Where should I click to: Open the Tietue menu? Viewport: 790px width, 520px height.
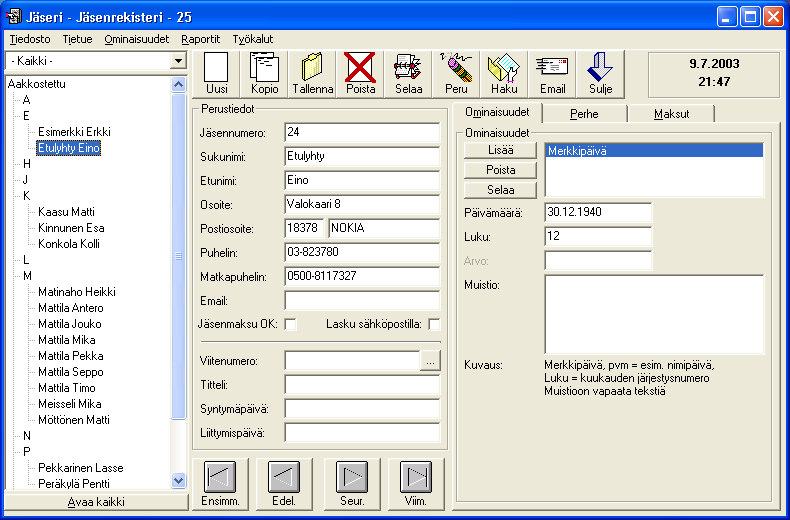tap(78, 39)
